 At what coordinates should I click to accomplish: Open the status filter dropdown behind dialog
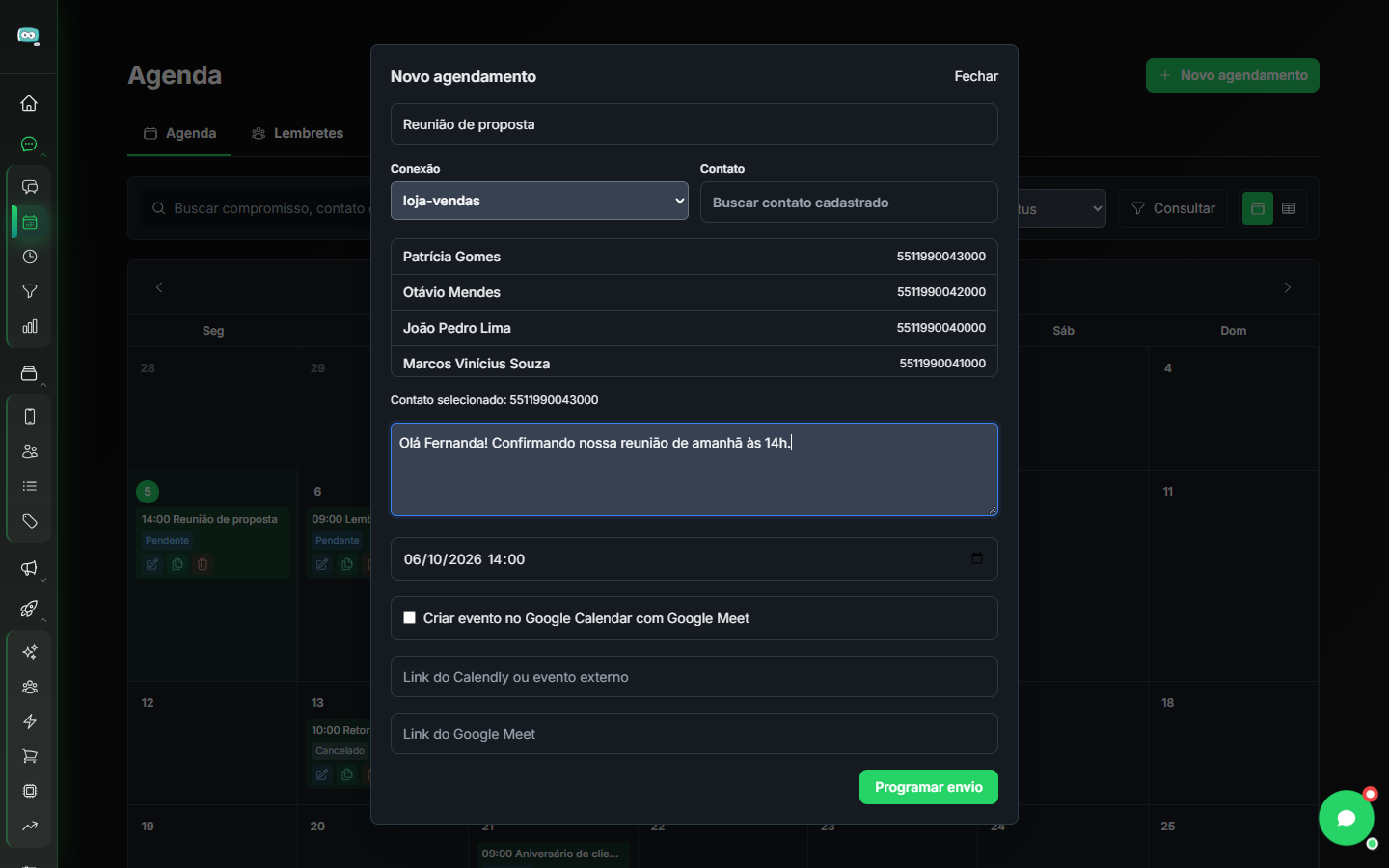tap(1061, 208)
